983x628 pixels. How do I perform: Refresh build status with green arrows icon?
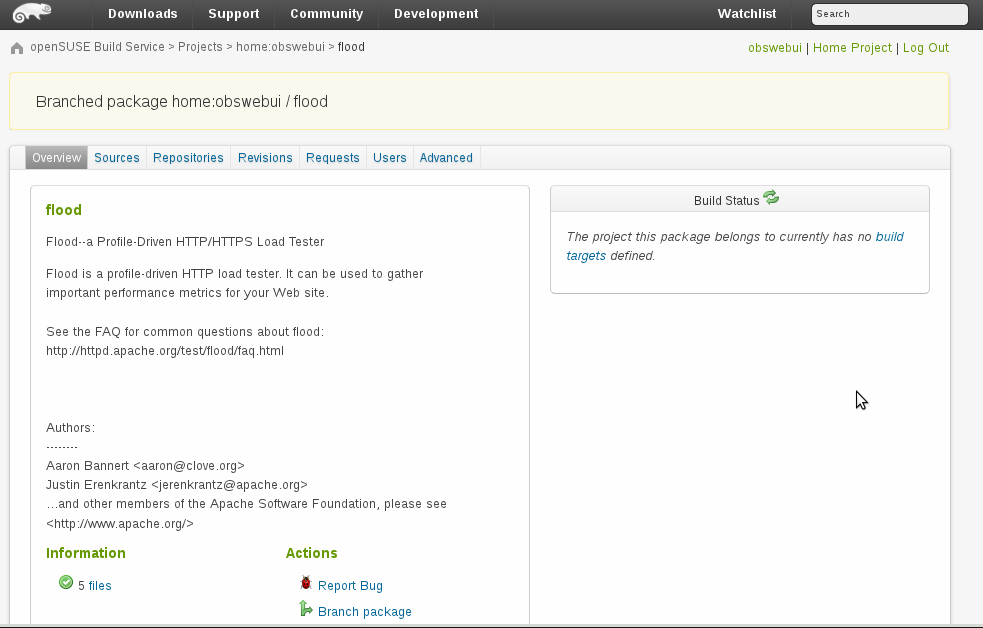click(x=771, y=199)
